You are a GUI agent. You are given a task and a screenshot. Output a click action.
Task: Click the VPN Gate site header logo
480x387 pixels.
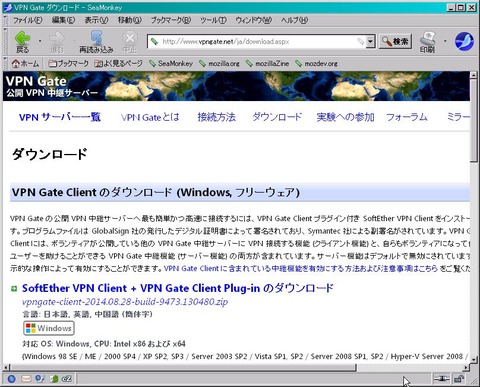(x=52, y=86)
